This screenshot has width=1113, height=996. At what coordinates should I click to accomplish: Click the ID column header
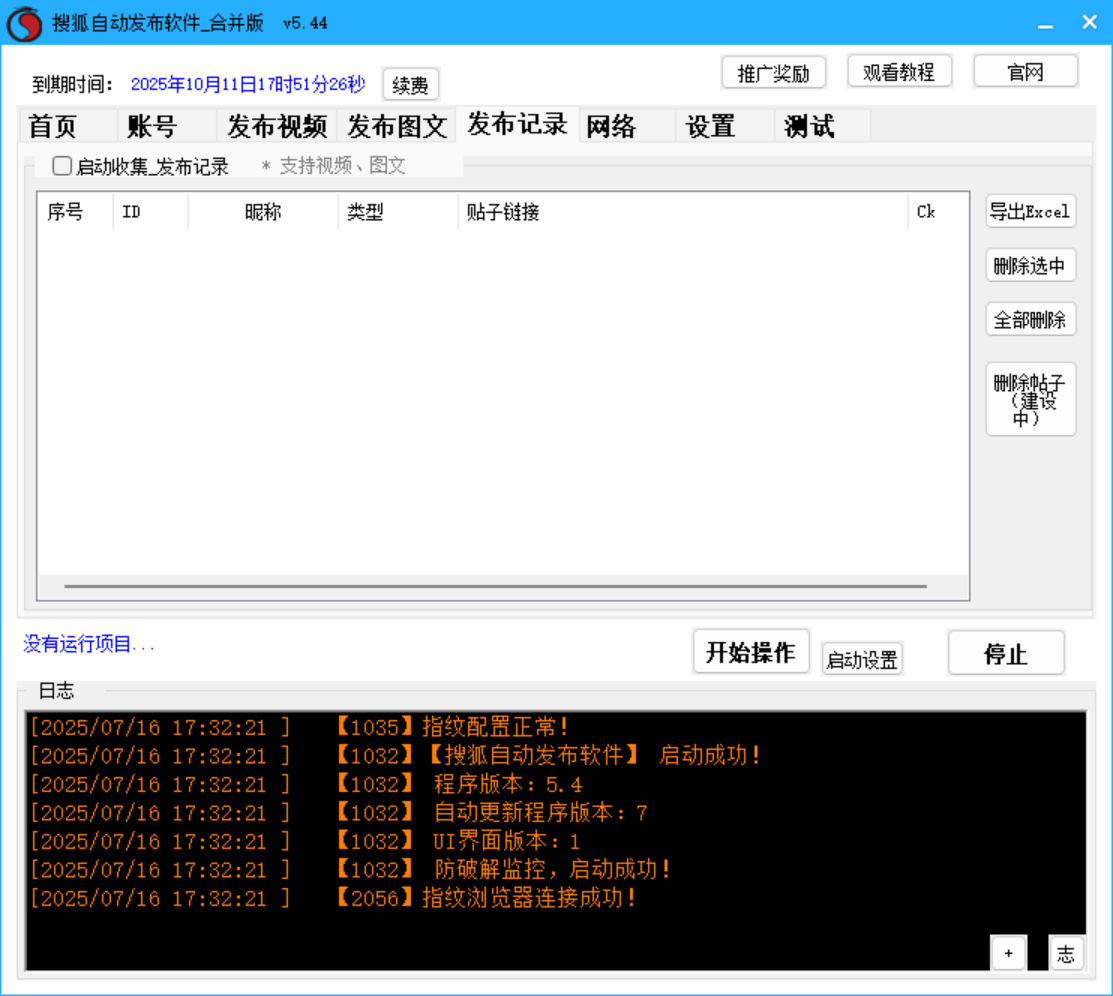(150, 212)
